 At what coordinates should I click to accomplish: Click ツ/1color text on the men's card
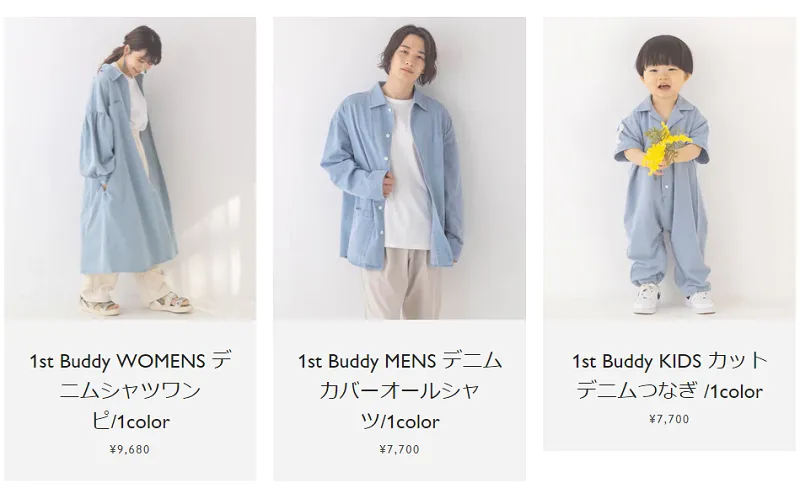click(399, 422)
